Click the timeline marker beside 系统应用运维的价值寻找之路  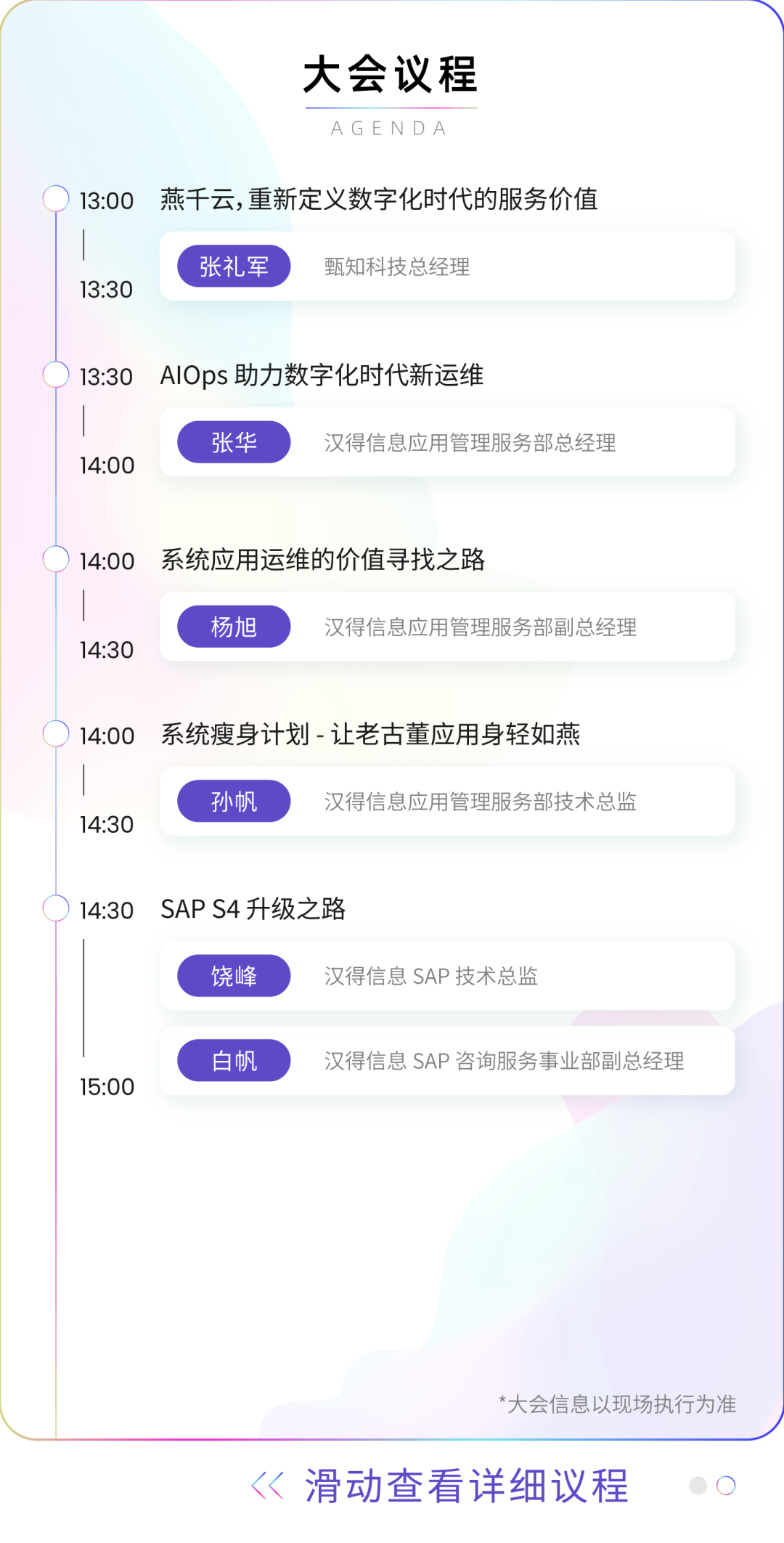pyautogui.click(x=56, y=559)
